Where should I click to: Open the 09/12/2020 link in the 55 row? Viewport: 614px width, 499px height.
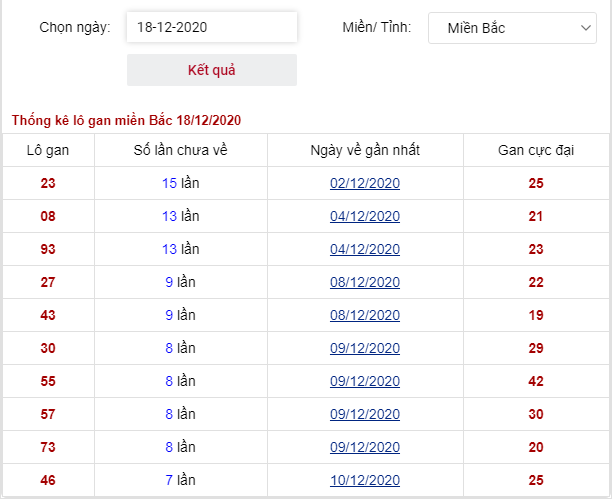(365, 381)
